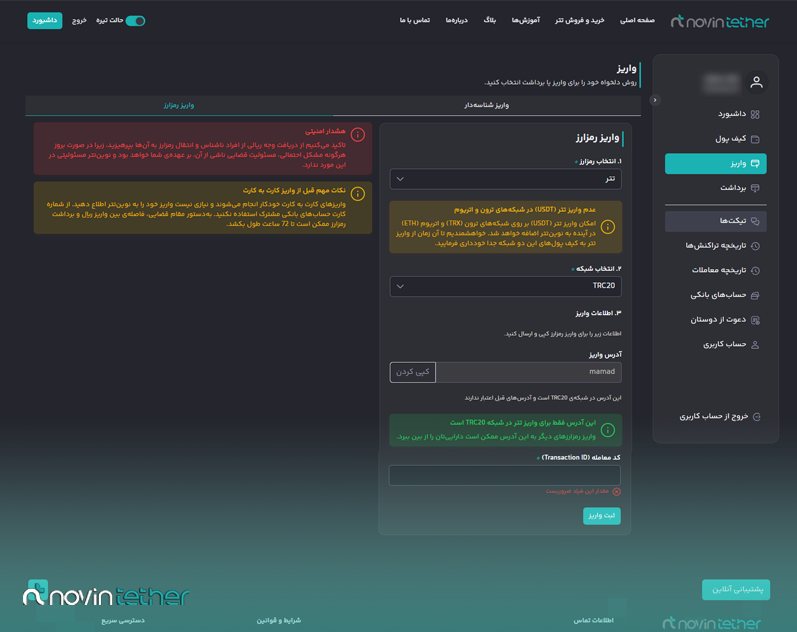Click the transaction history clock icon
The image size is (797, 632).
pyautogui.click(x=755, y=246)
